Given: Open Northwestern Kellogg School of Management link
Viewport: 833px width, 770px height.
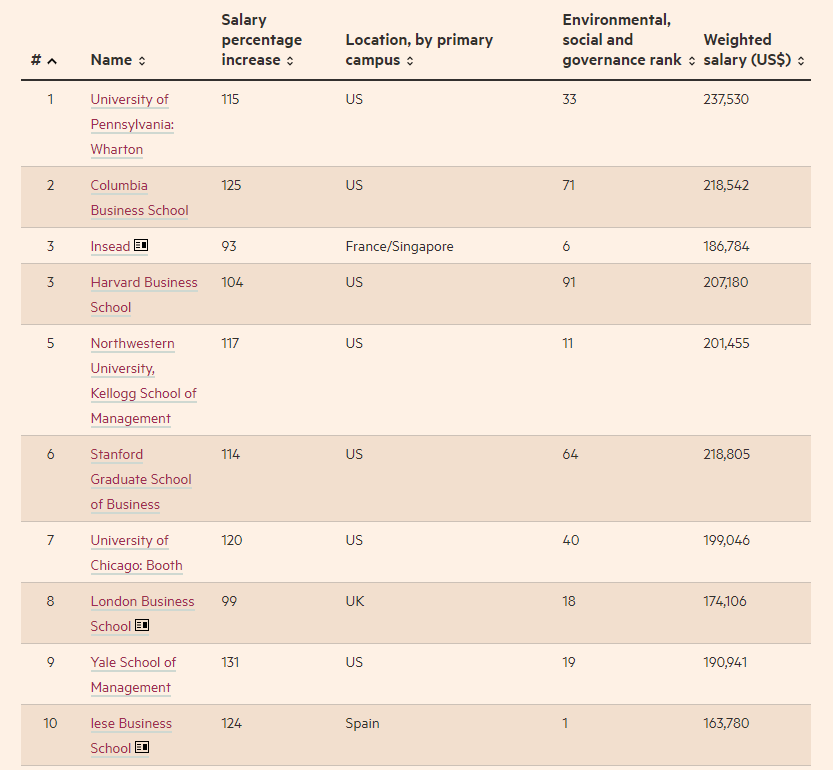Looking at the screenshot, I should coord(142,381).
